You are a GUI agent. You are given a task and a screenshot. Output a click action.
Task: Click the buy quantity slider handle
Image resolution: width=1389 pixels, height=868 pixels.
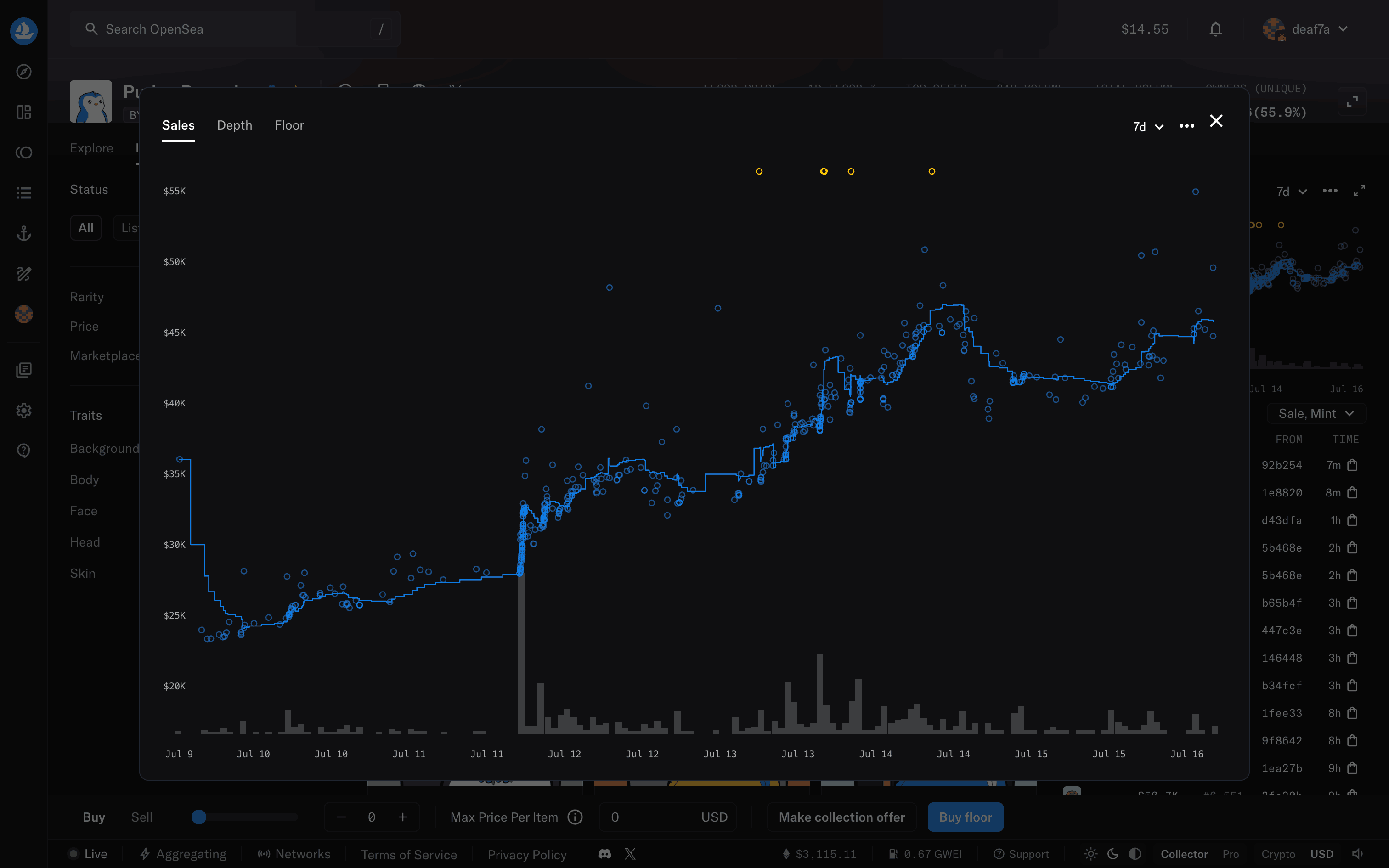pos(198,817)
